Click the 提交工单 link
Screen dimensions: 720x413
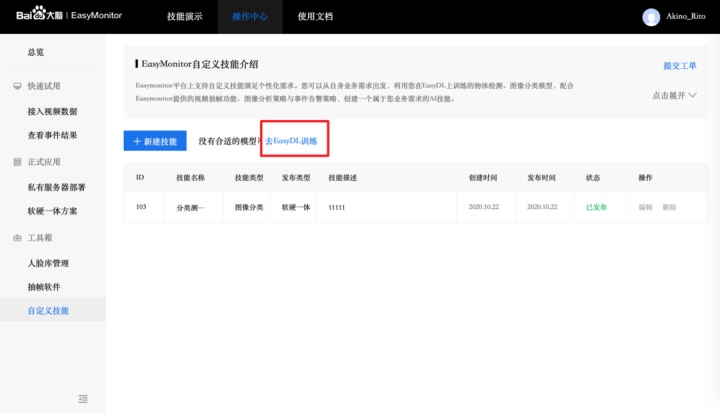[x=680, y=66]
